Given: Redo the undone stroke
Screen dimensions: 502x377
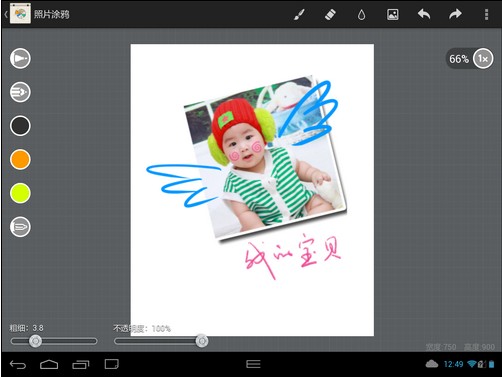Looking at the screenshot, I should pos(455,14).
